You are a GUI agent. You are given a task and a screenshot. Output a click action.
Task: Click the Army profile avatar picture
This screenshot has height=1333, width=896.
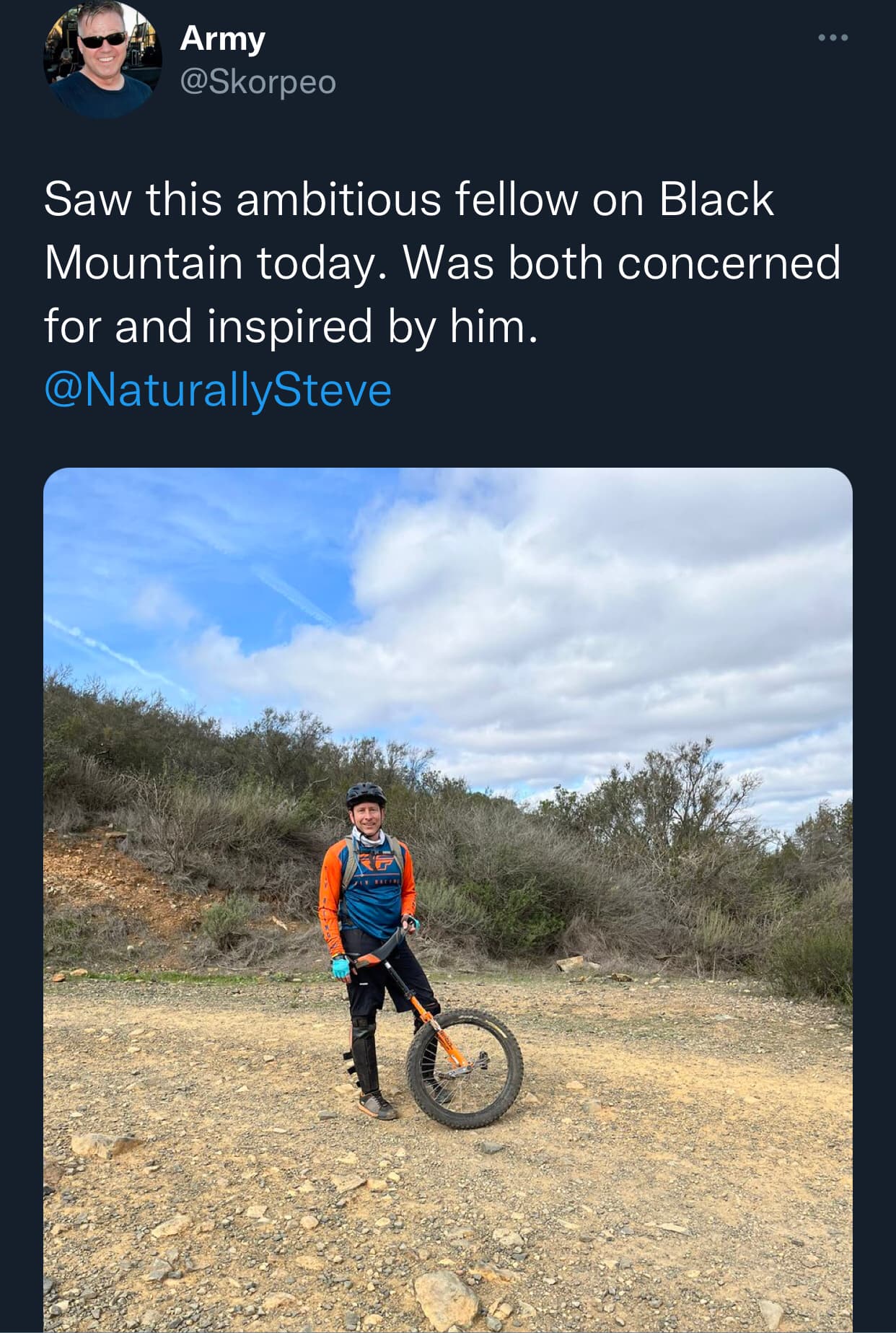point(102,59)
